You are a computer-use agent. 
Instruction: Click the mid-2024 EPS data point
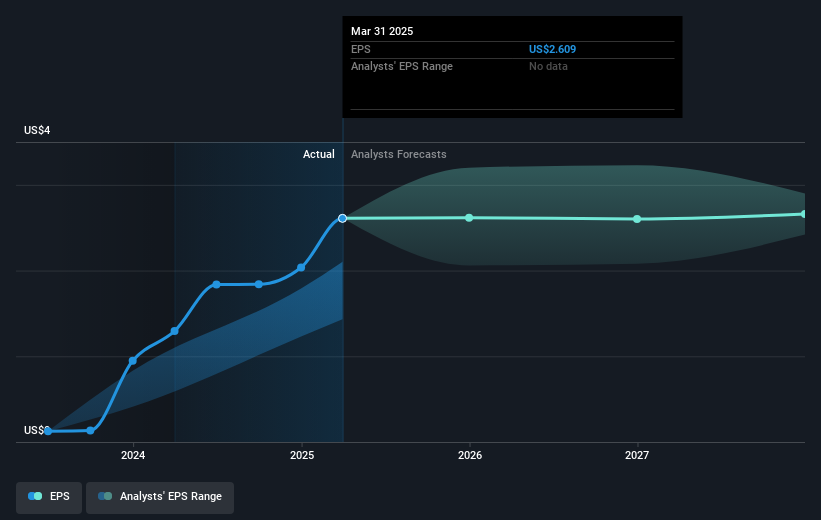(x=217, y=284)
